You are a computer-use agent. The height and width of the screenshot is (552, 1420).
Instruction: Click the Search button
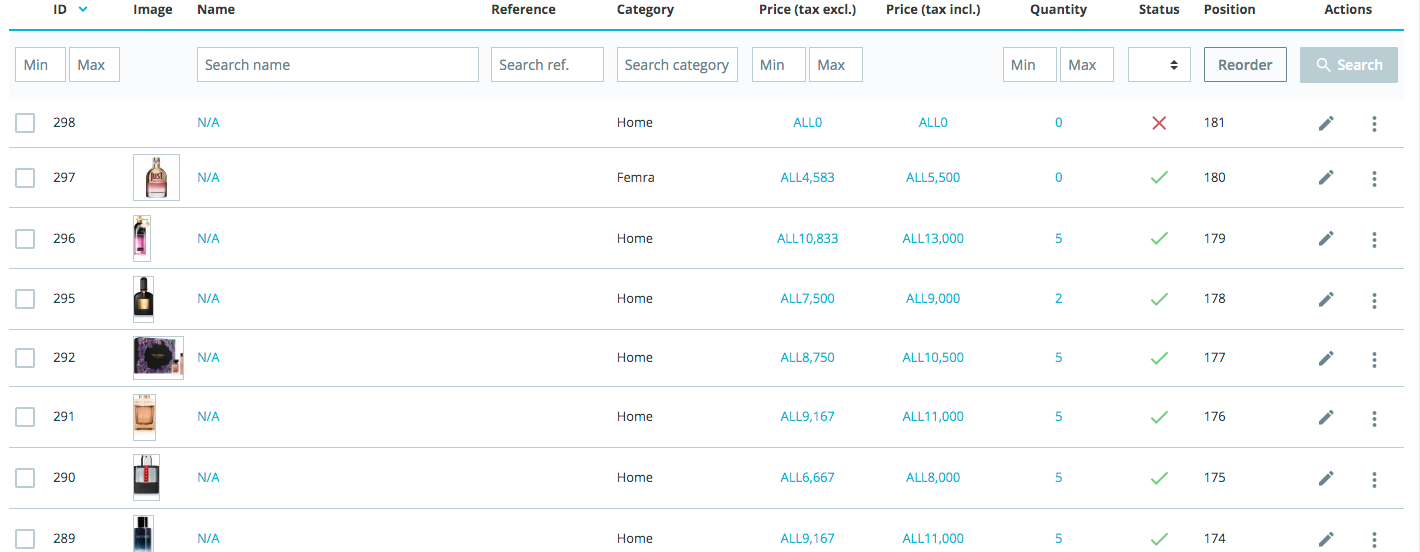pyautogui.click(x=1348, y=65)
